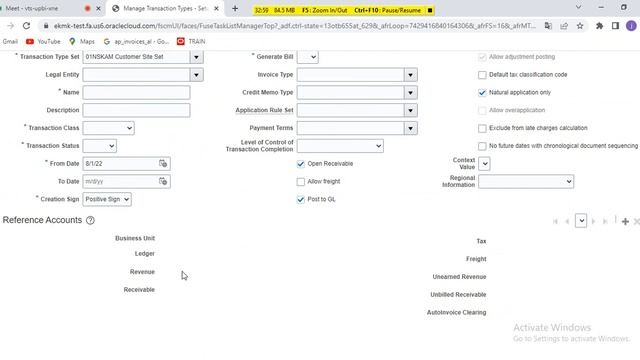Toggle Exclude from late charges calculation
This screenshot has width=640, height=360.
(482, 128)
